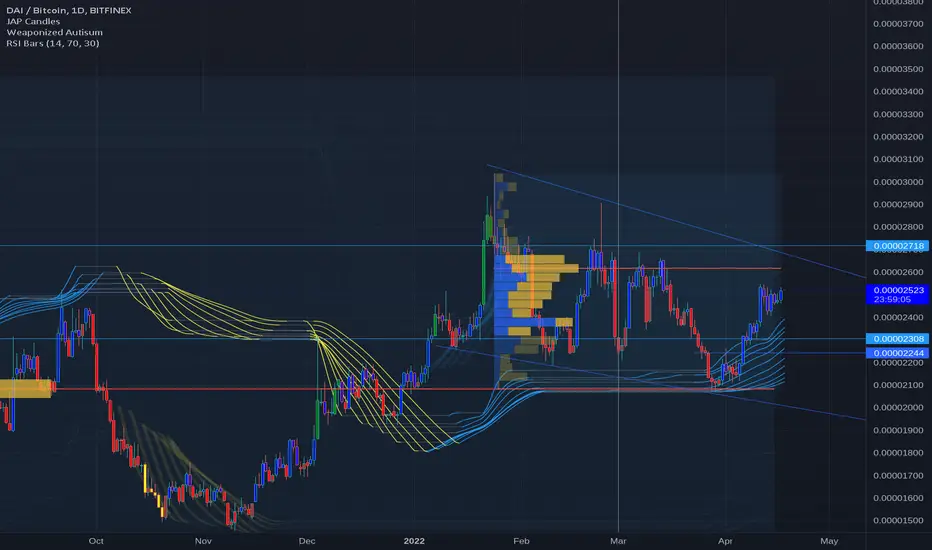
Task: Click the 0.00003500 price scale value
Action: 898,69
